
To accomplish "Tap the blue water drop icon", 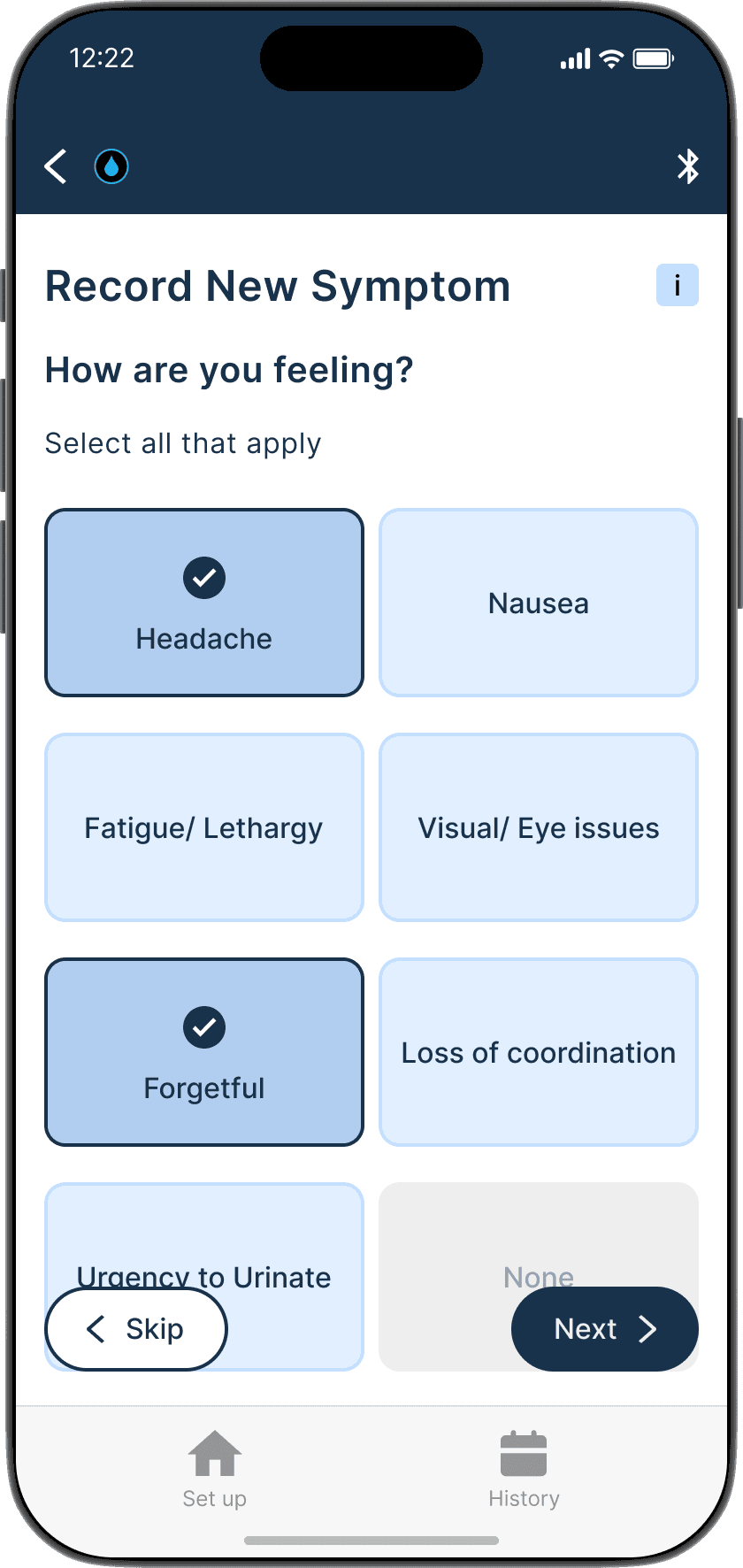I will 111,166.
